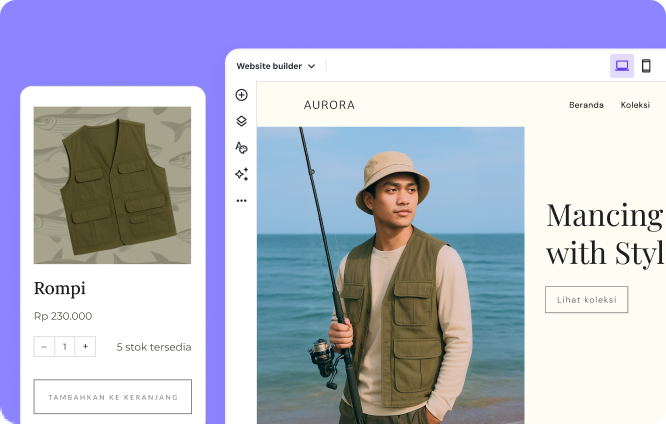Switch to desktop preview mode

click(622, 66)
